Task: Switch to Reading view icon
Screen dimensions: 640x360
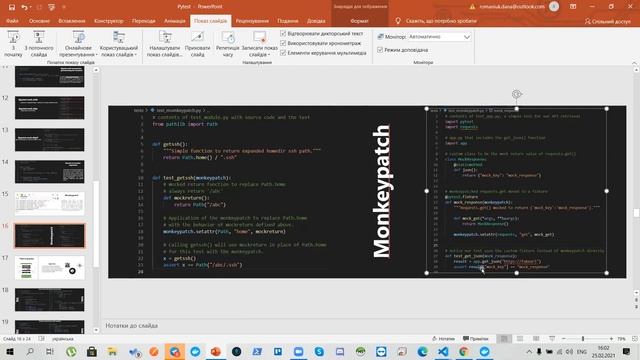Action: (536, 339)
